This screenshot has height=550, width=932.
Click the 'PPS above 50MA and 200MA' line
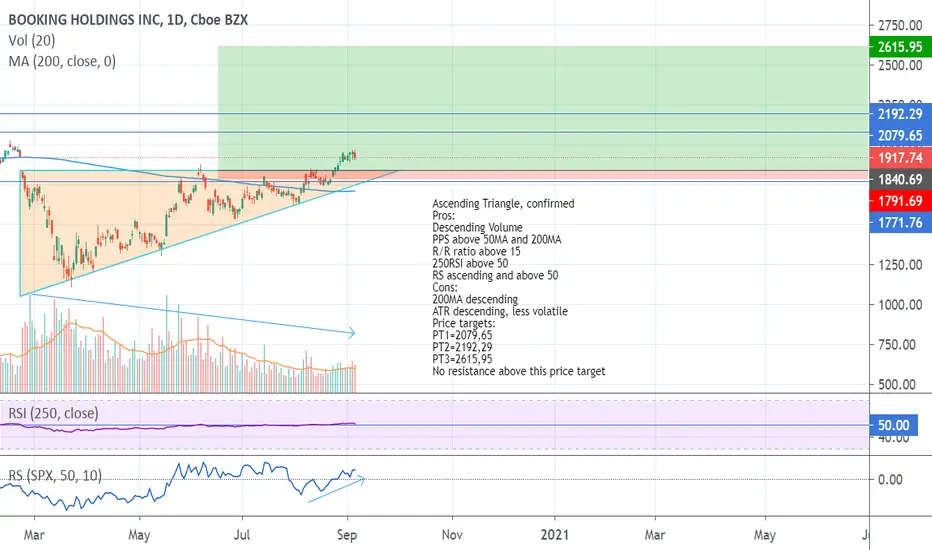click(x=496, y=239)
